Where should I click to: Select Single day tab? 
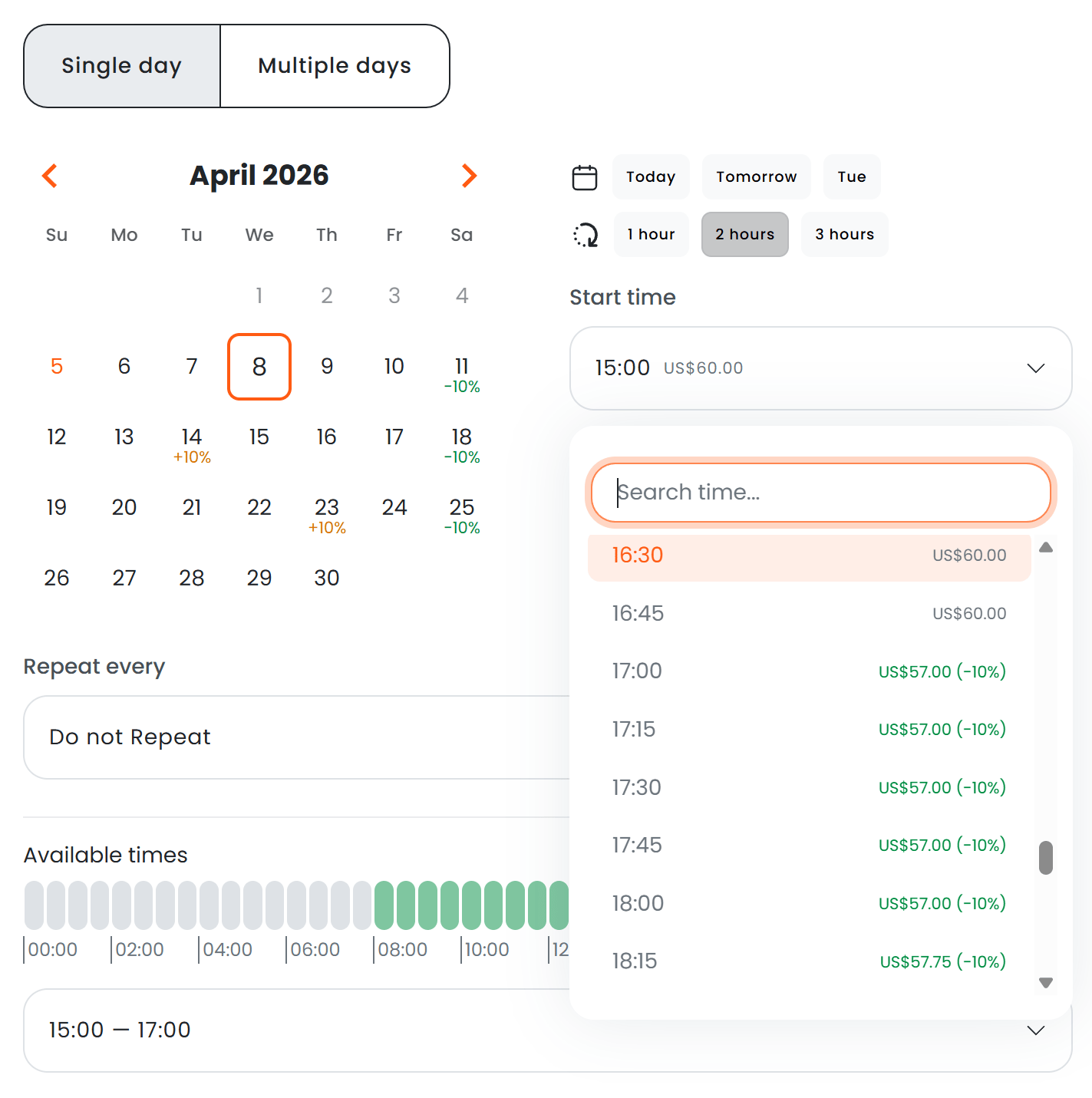(122, 66)
